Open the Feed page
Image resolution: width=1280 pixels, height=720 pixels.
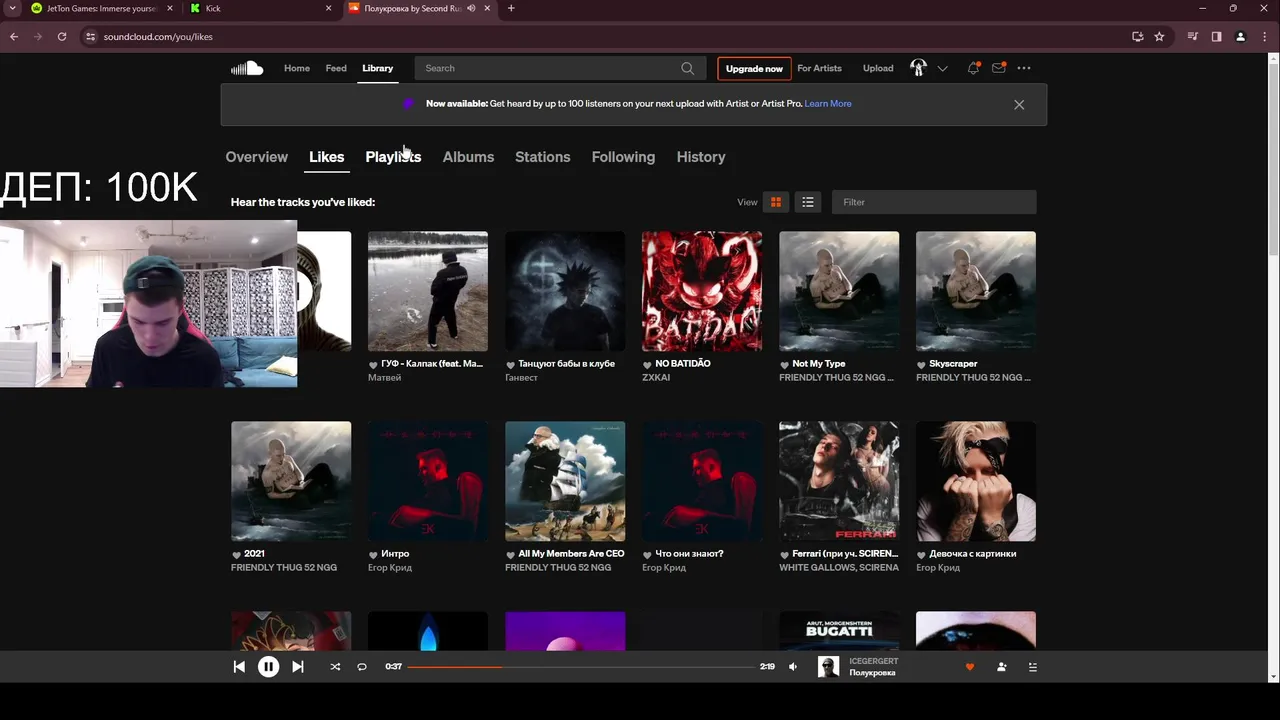point(336,68)
